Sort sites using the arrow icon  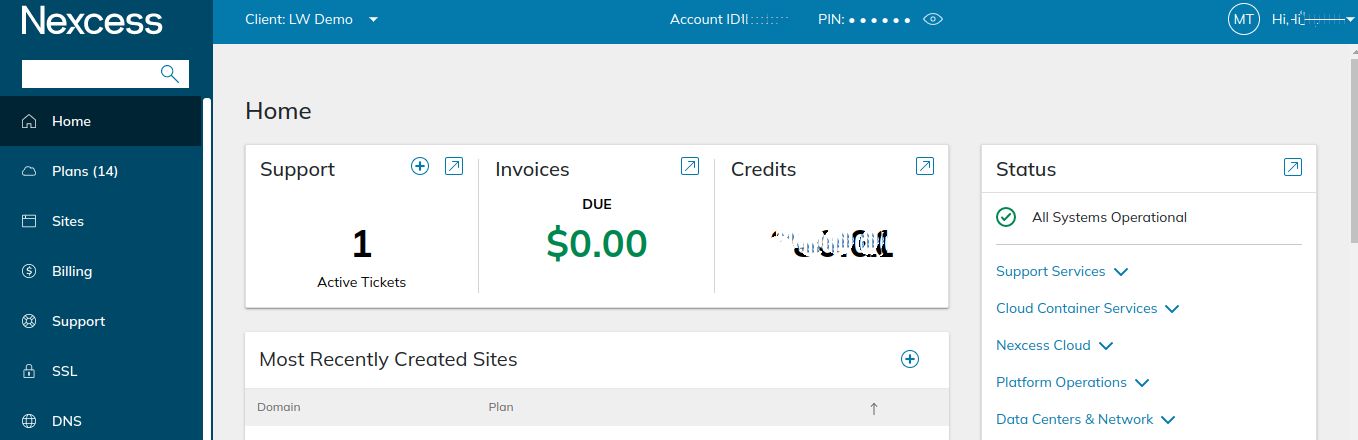point(874,408)
